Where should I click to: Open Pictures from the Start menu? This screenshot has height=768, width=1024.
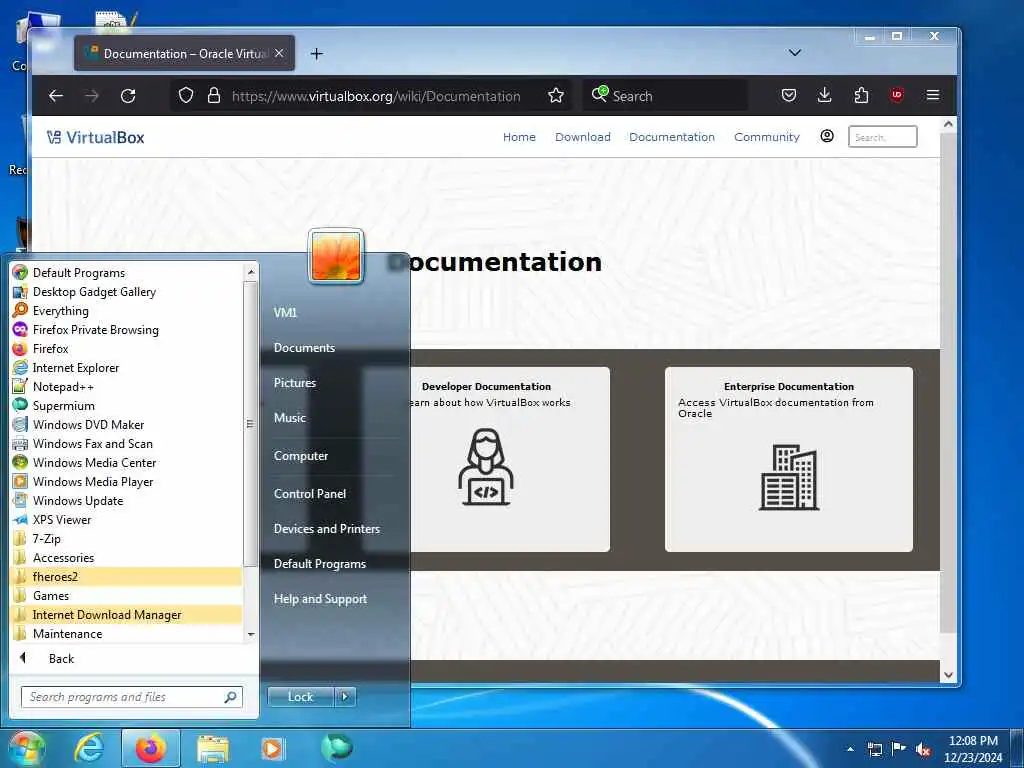click(295, 383)
